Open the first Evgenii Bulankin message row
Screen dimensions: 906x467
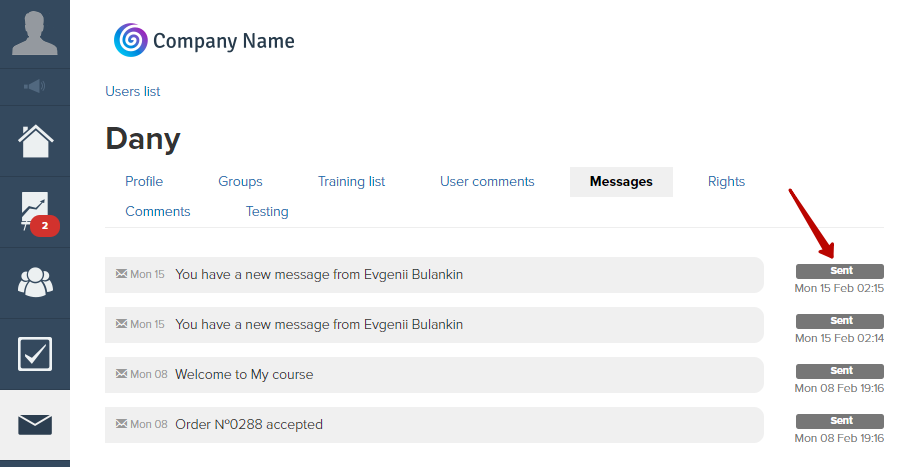435,275
